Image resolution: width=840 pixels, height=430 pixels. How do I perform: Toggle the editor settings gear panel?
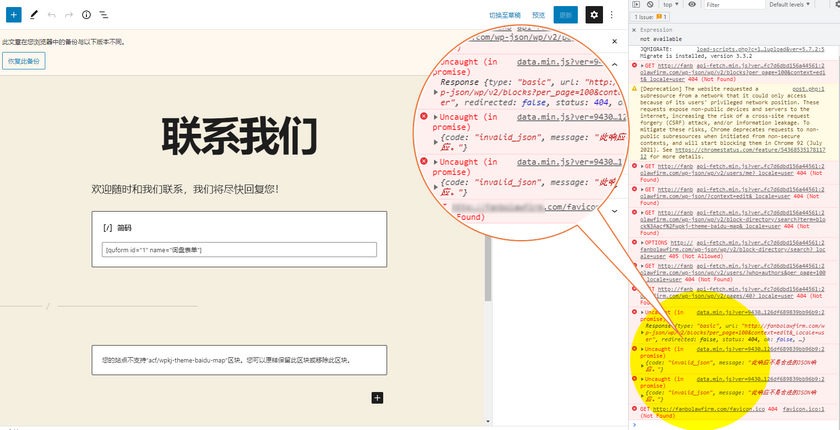[x=594, y=15]
